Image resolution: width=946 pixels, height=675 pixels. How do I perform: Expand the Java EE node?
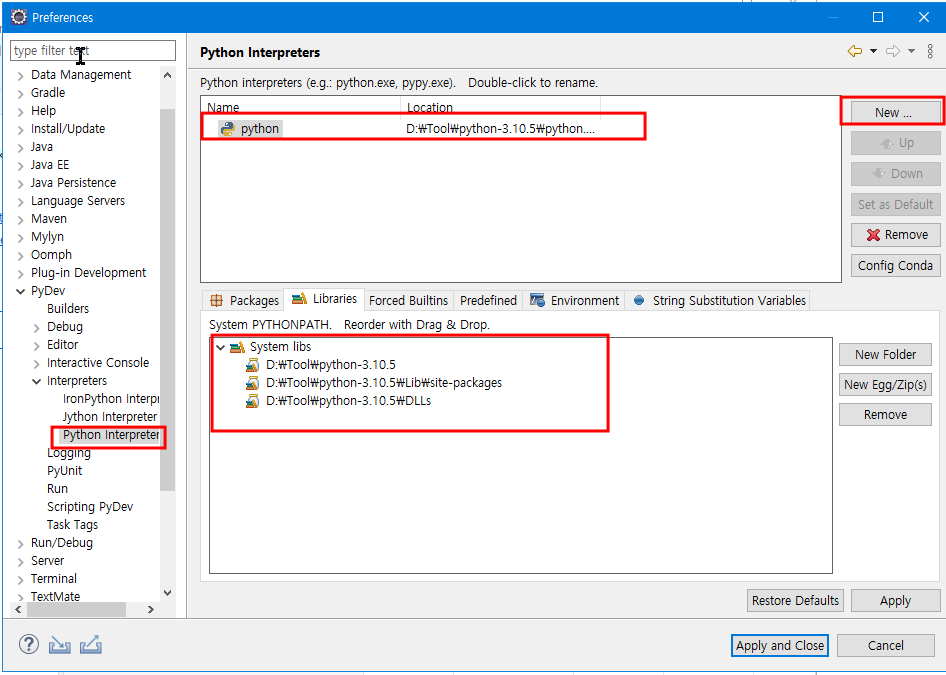21,165
